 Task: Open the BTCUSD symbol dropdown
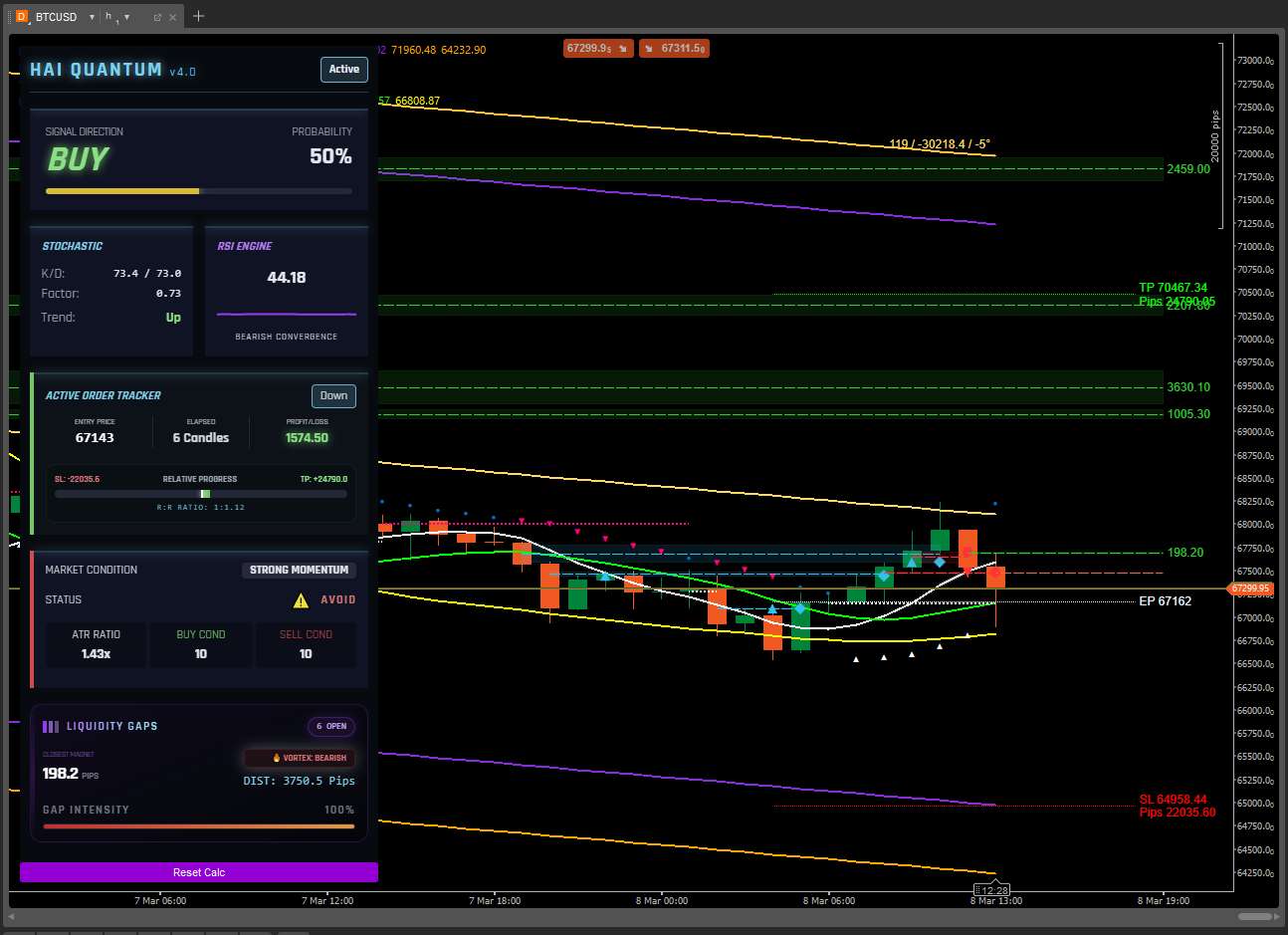[92, 17]
